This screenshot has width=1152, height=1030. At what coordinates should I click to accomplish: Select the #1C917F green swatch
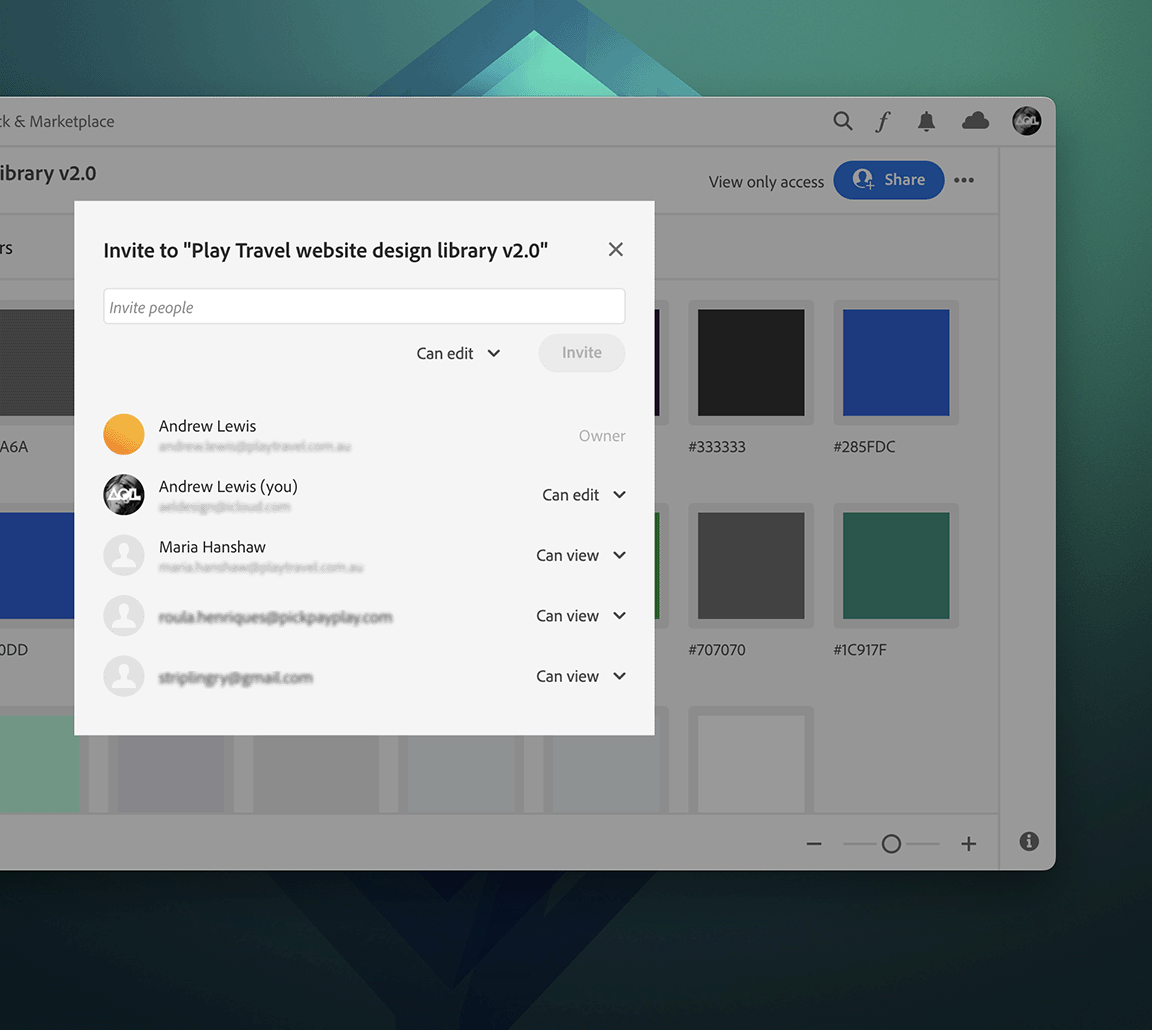[896, 566]
